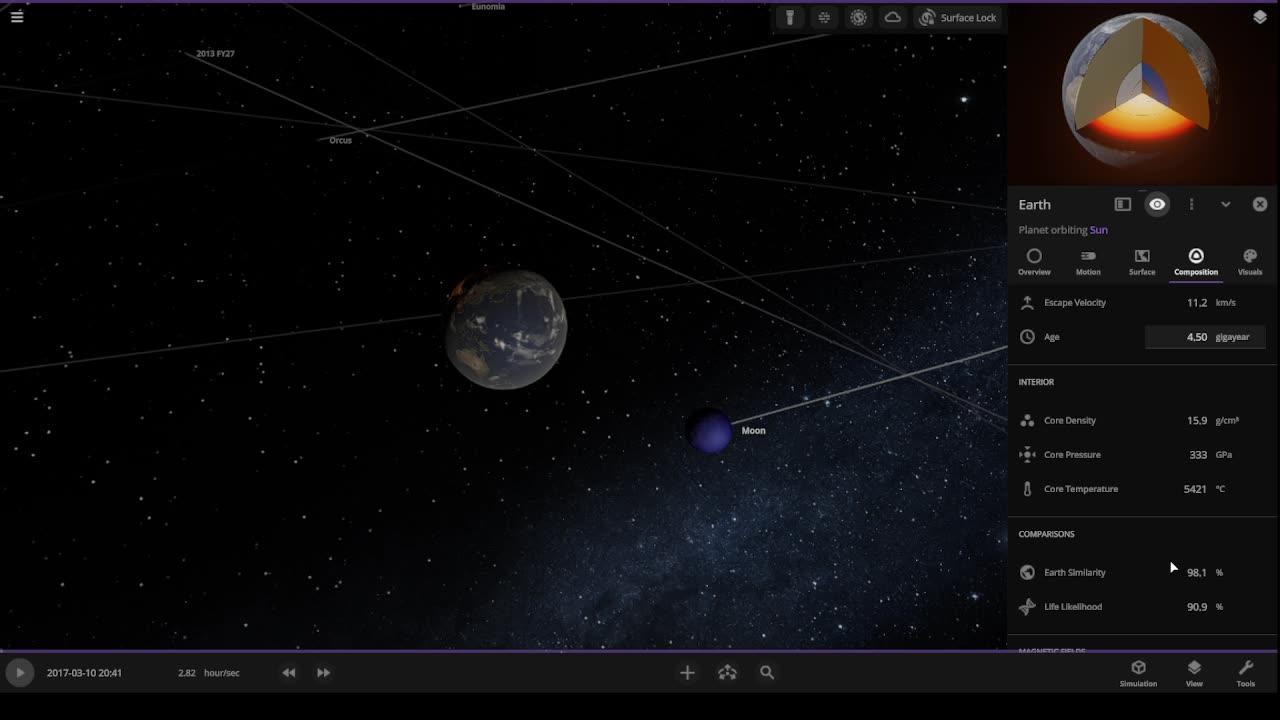The image size is (1280, 720).
Task: Toggle the dotted circle view icon
Action: tap(858, 18)
